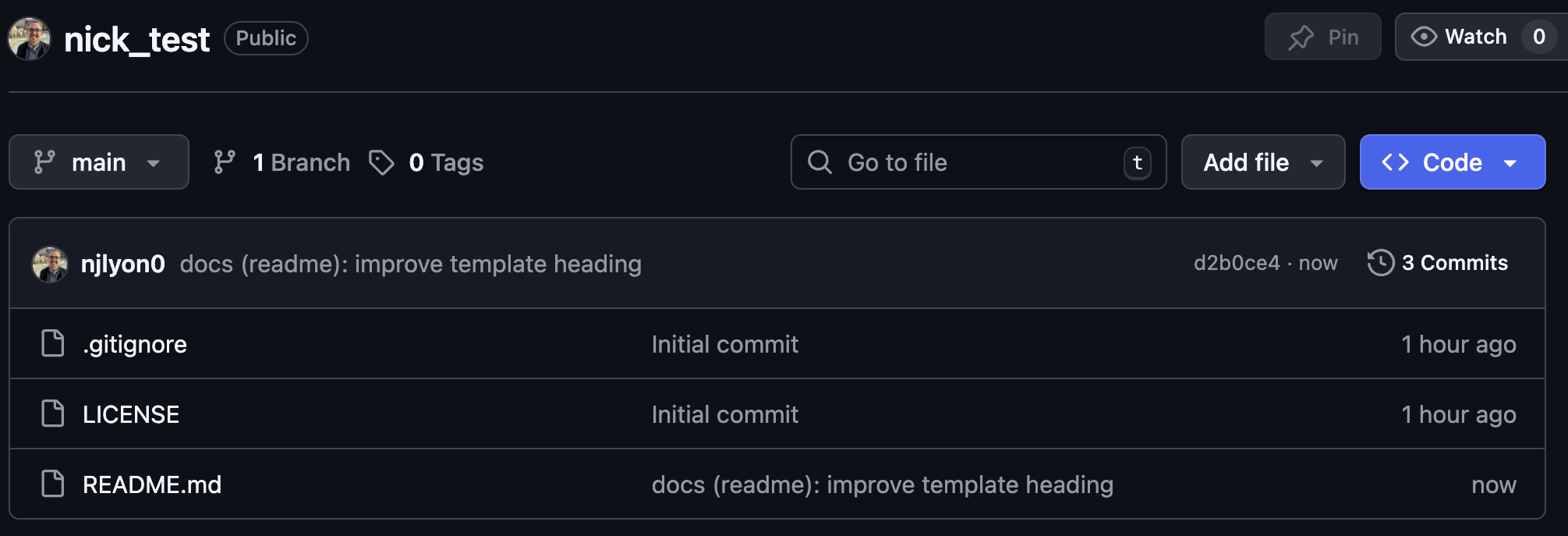Click the Go to file search field
This screenshot has width=1568, height=536.
point(978,162)
